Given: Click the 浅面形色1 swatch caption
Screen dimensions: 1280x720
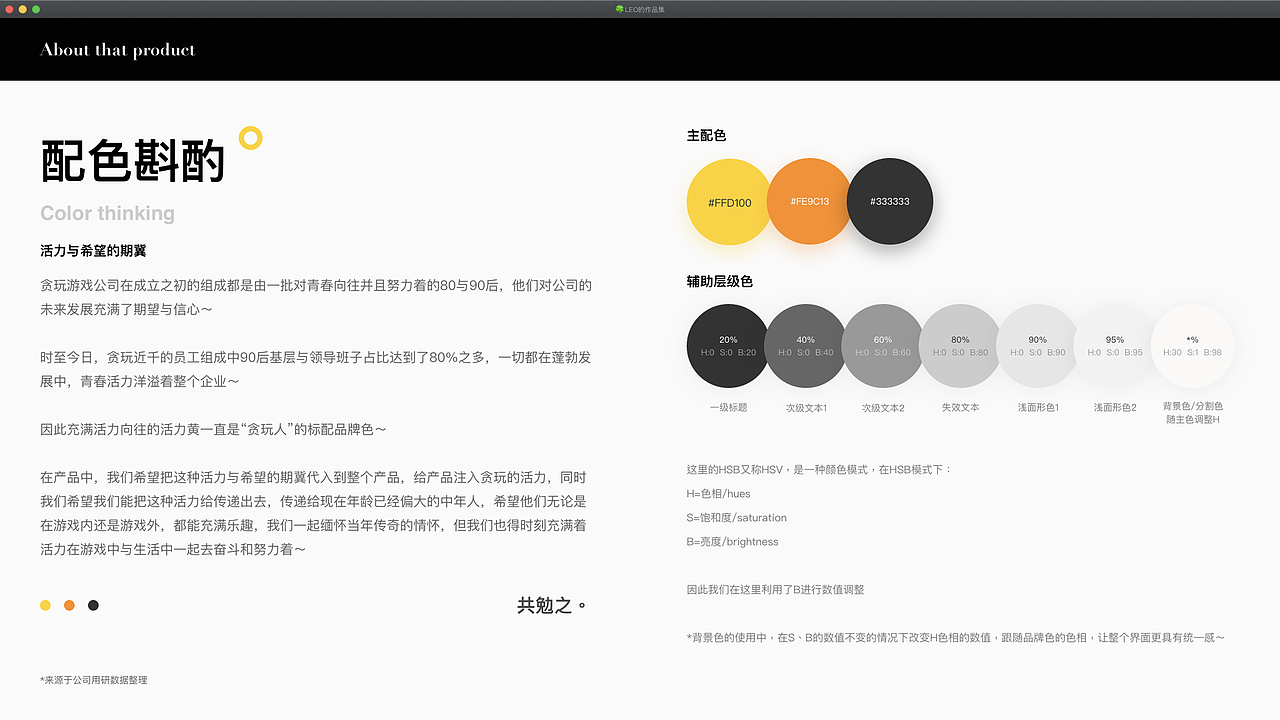Looking at the screenshot, I should 1038,408.
